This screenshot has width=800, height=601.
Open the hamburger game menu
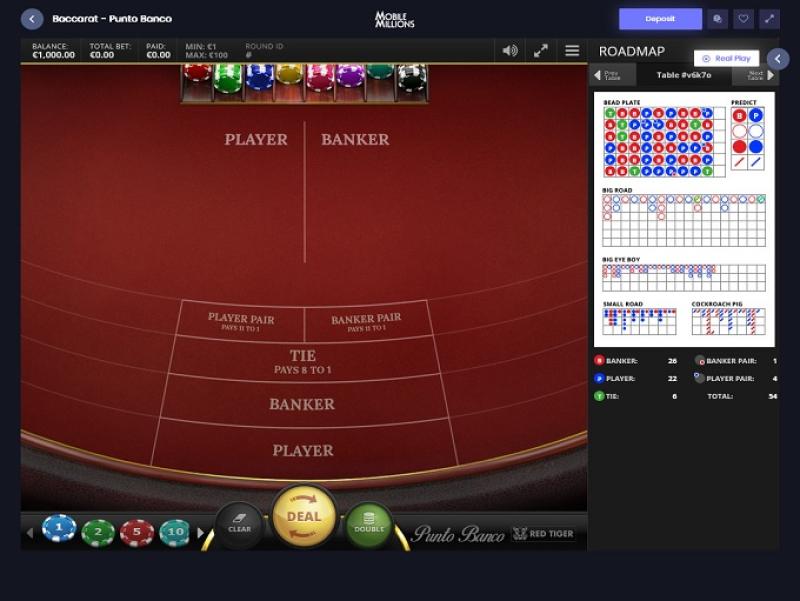(x=572, y=51)
